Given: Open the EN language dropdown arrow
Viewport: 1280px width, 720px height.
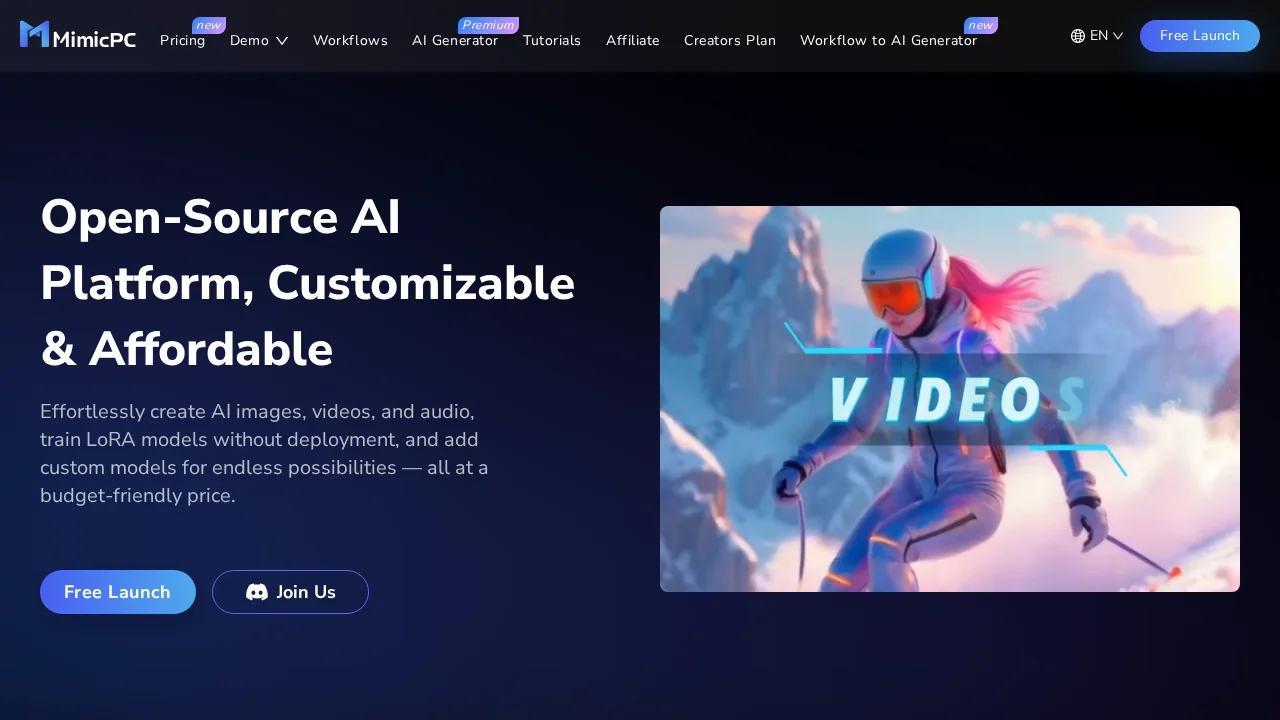Looking at the screenshot, I should 1118,36.
